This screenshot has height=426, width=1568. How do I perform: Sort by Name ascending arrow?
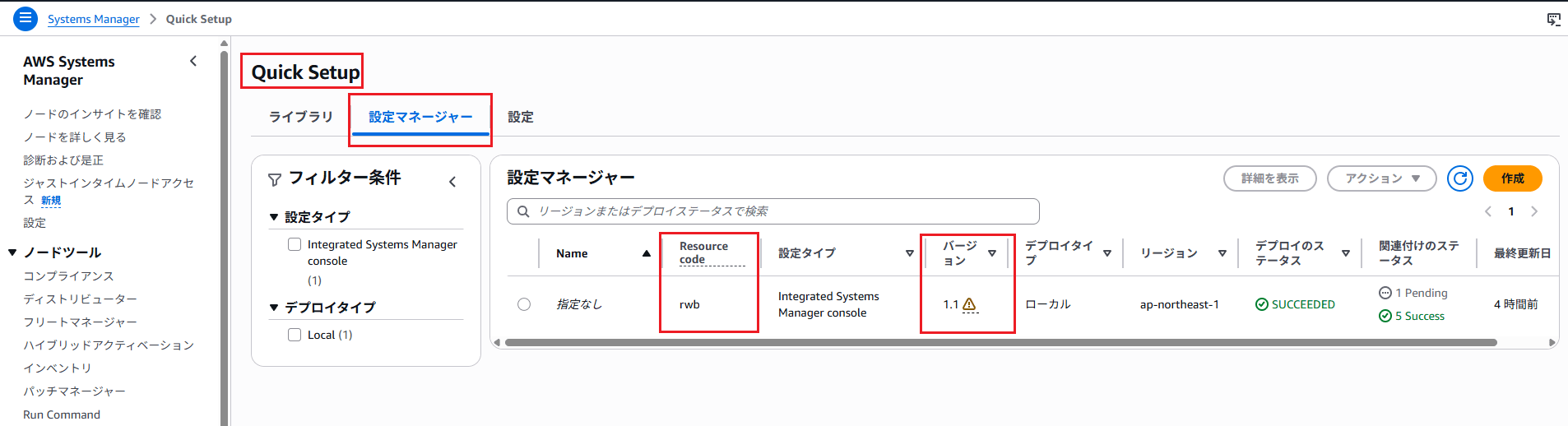point(647,253)
